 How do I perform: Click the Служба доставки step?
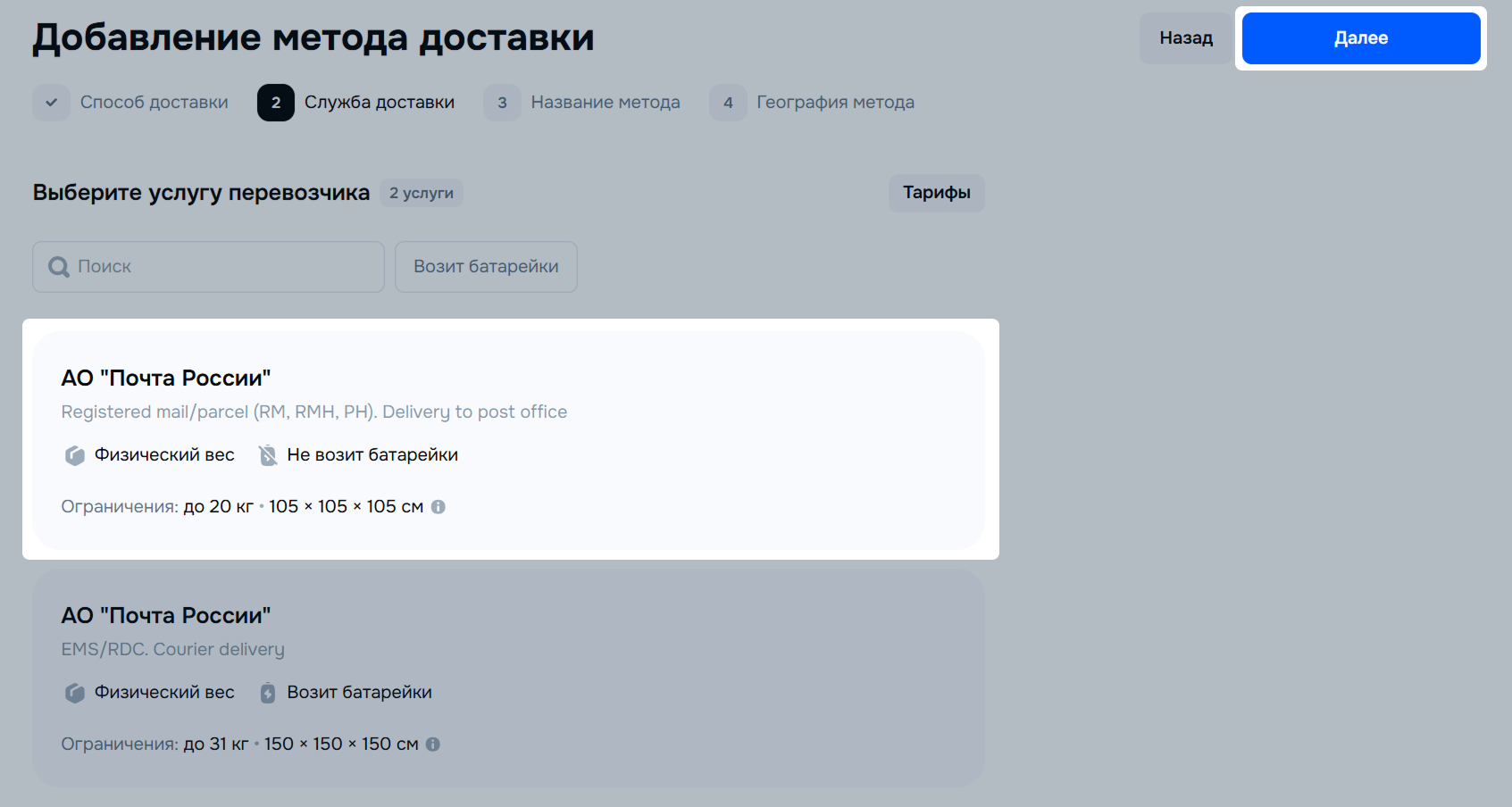[x=379, y=103]
